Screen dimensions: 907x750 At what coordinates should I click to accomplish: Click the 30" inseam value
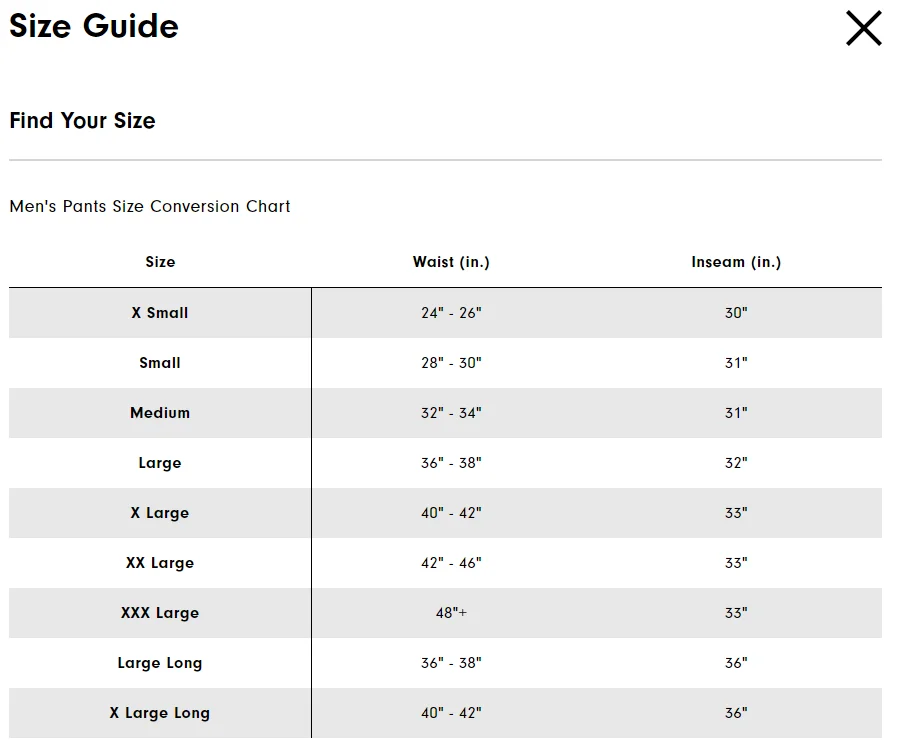[736, 313]
